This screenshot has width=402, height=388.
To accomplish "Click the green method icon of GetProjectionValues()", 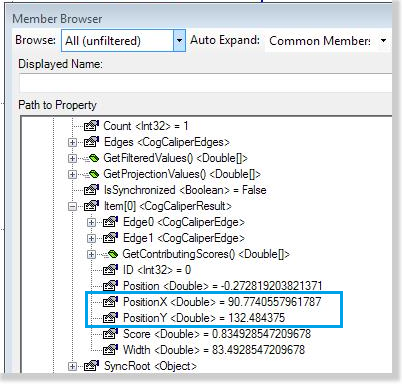I will [92, 174].
